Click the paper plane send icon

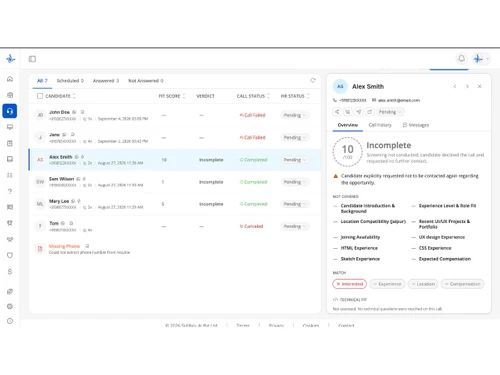(359, 112)
